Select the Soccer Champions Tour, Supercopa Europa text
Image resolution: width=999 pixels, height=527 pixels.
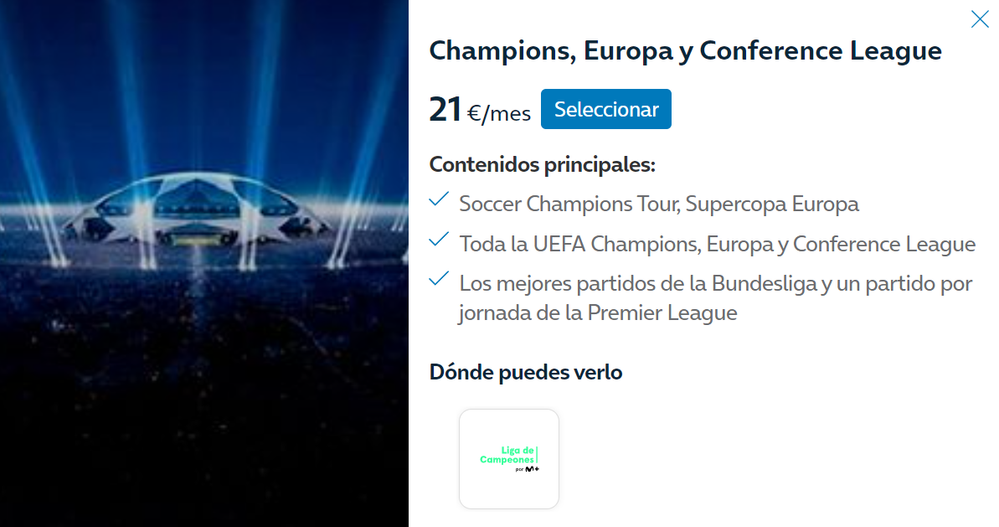658,204
